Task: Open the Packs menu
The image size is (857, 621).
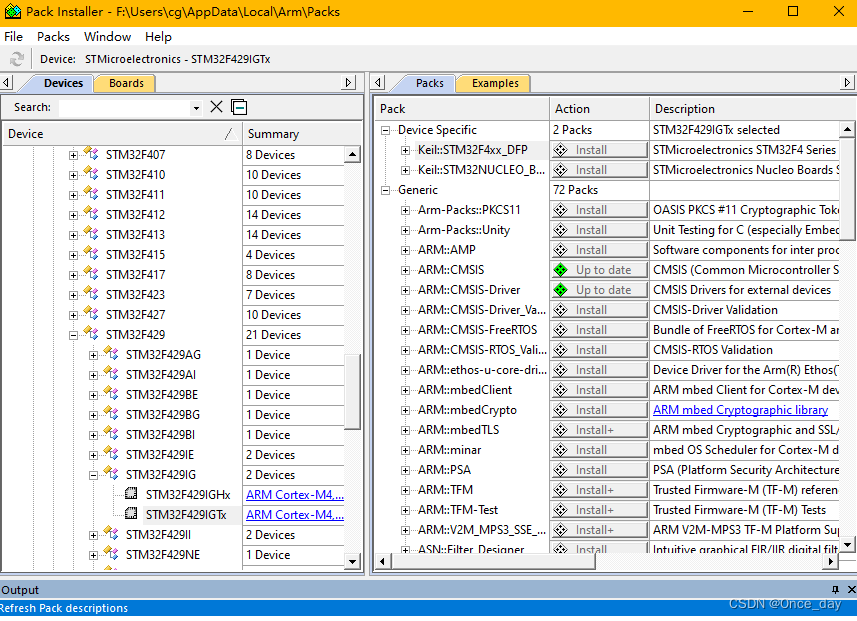Action: [52, 36]
